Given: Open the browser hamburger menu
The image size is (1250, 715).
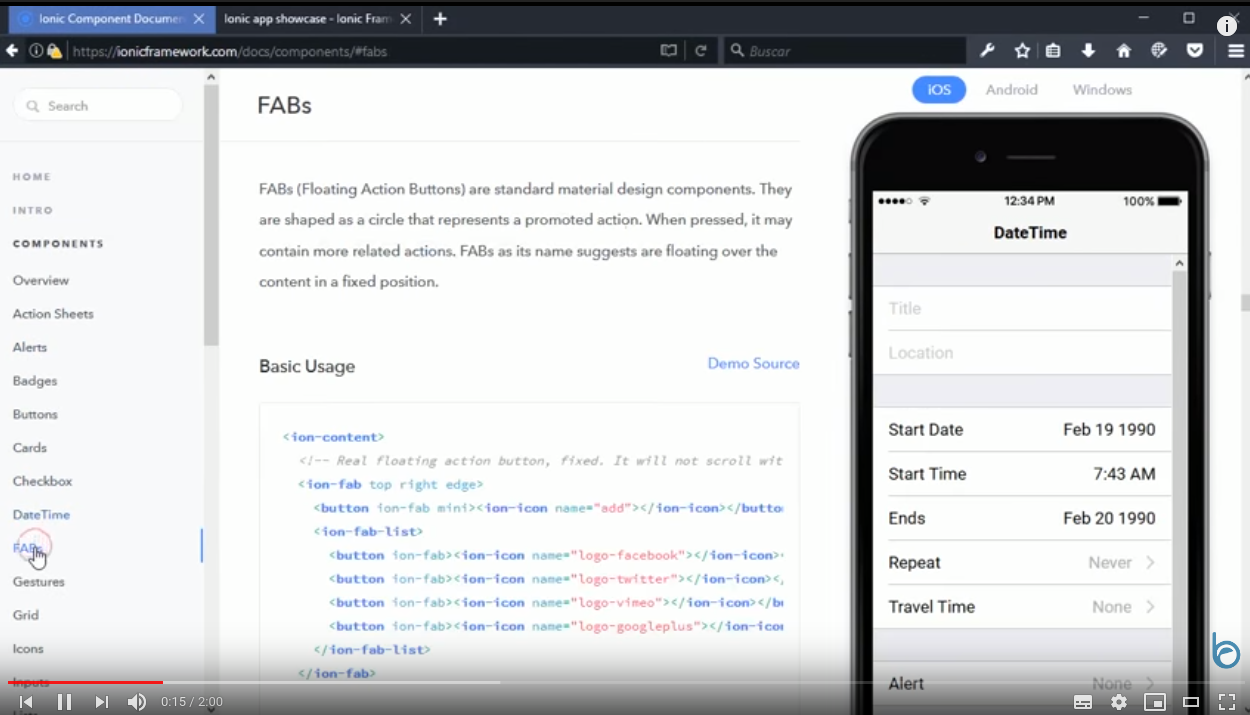Looking at the screenshot, I should pyautogui.click(x=1236, y=51).
